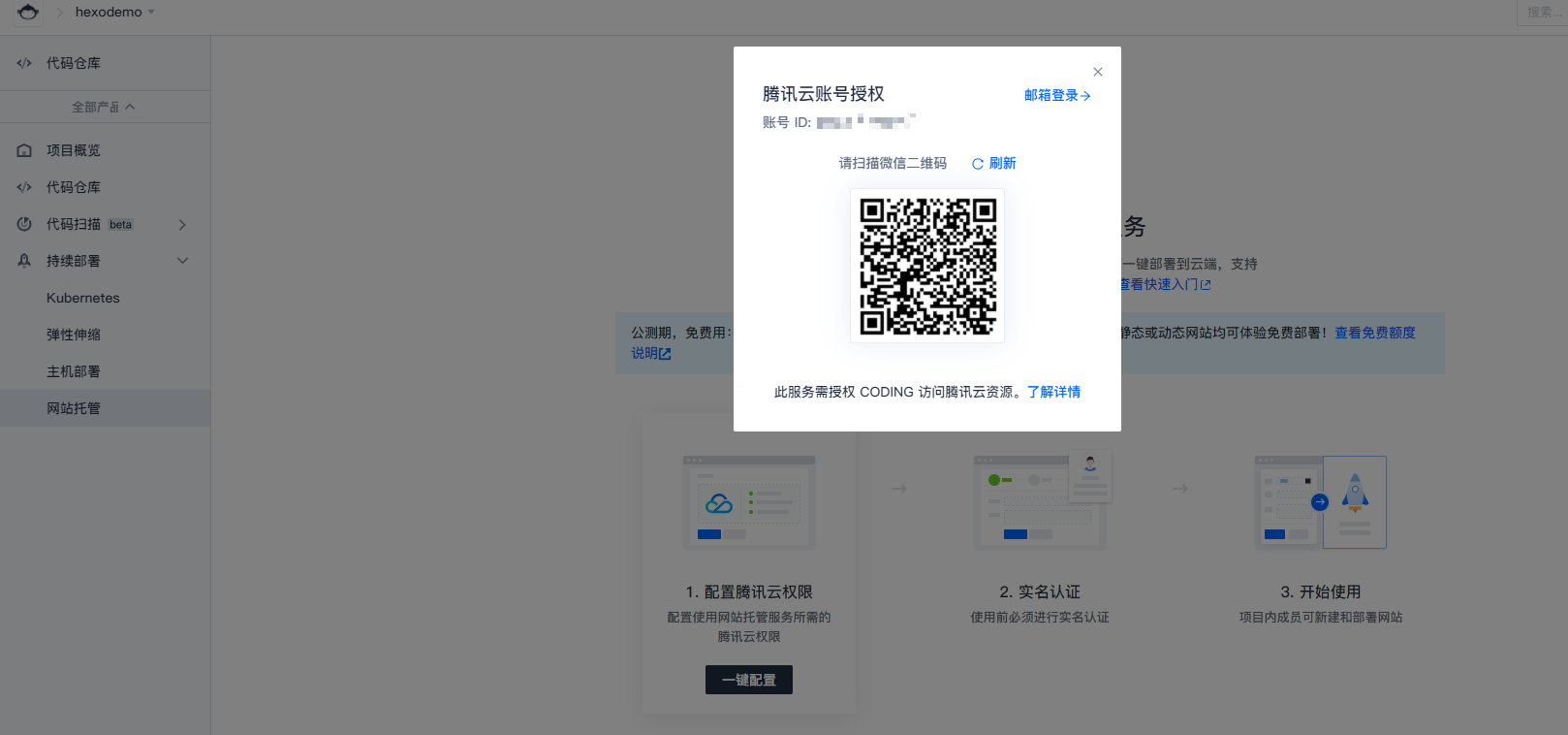The width and height of the screenshot is (1568, 735).
Task: Click the rocket illustration above 开始使用
Action: tap(1320, 502)
